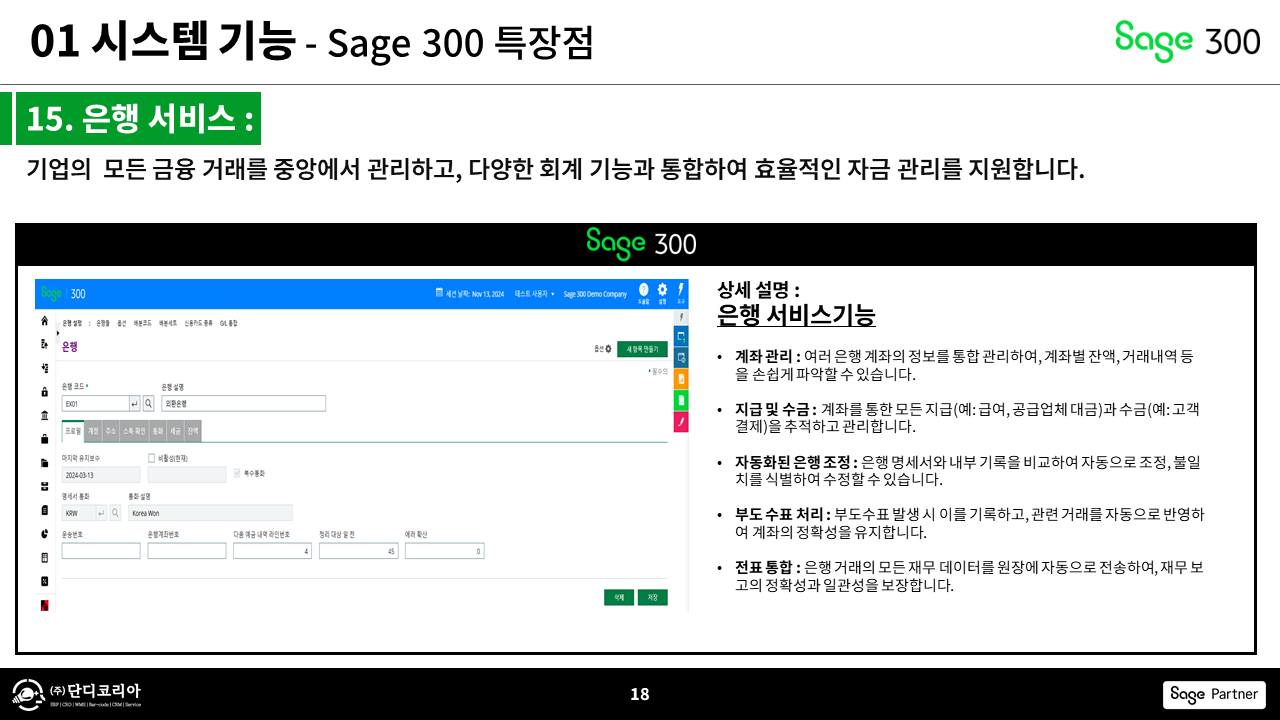Click the go arrow beside KRW field
Screen dimensions: 1280x720
click(x=101, y=513)
